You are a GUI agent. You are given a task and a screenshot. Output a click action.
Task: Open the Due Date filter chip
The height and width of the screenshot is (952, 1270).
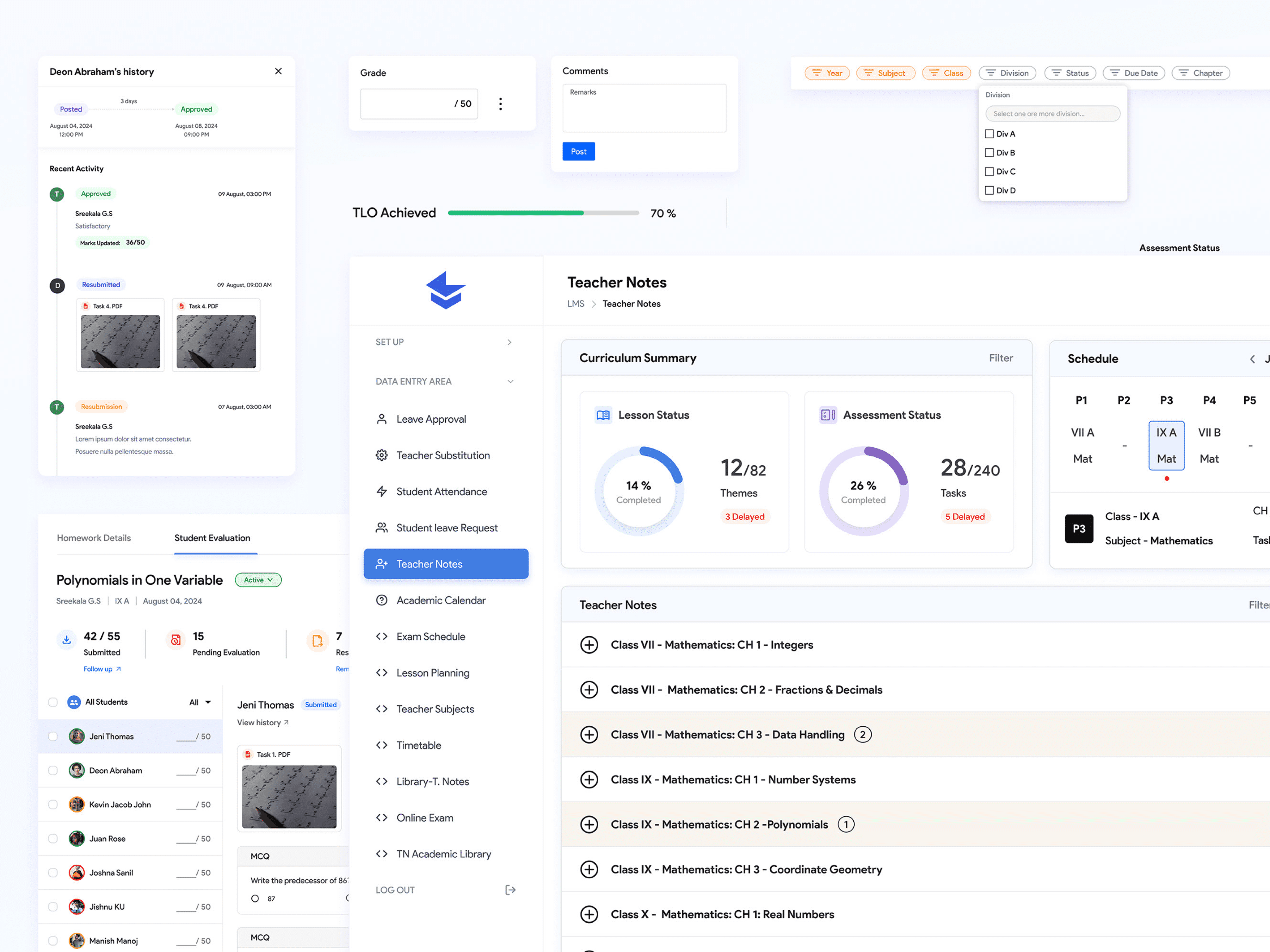pyautogui.click(x=1134, y=73)
